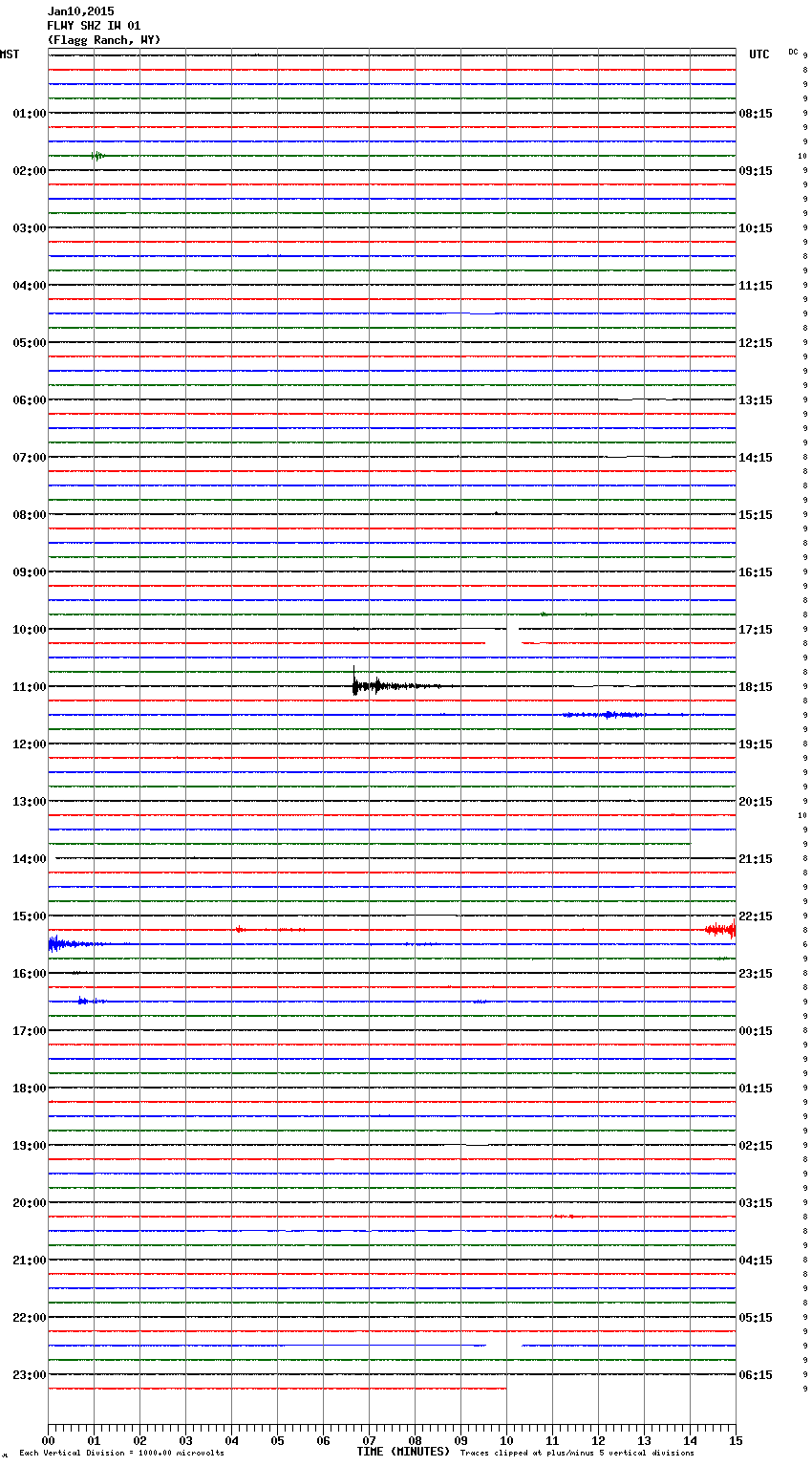Click the UTC column header
Screen dimensions: 812x1466
759,54
